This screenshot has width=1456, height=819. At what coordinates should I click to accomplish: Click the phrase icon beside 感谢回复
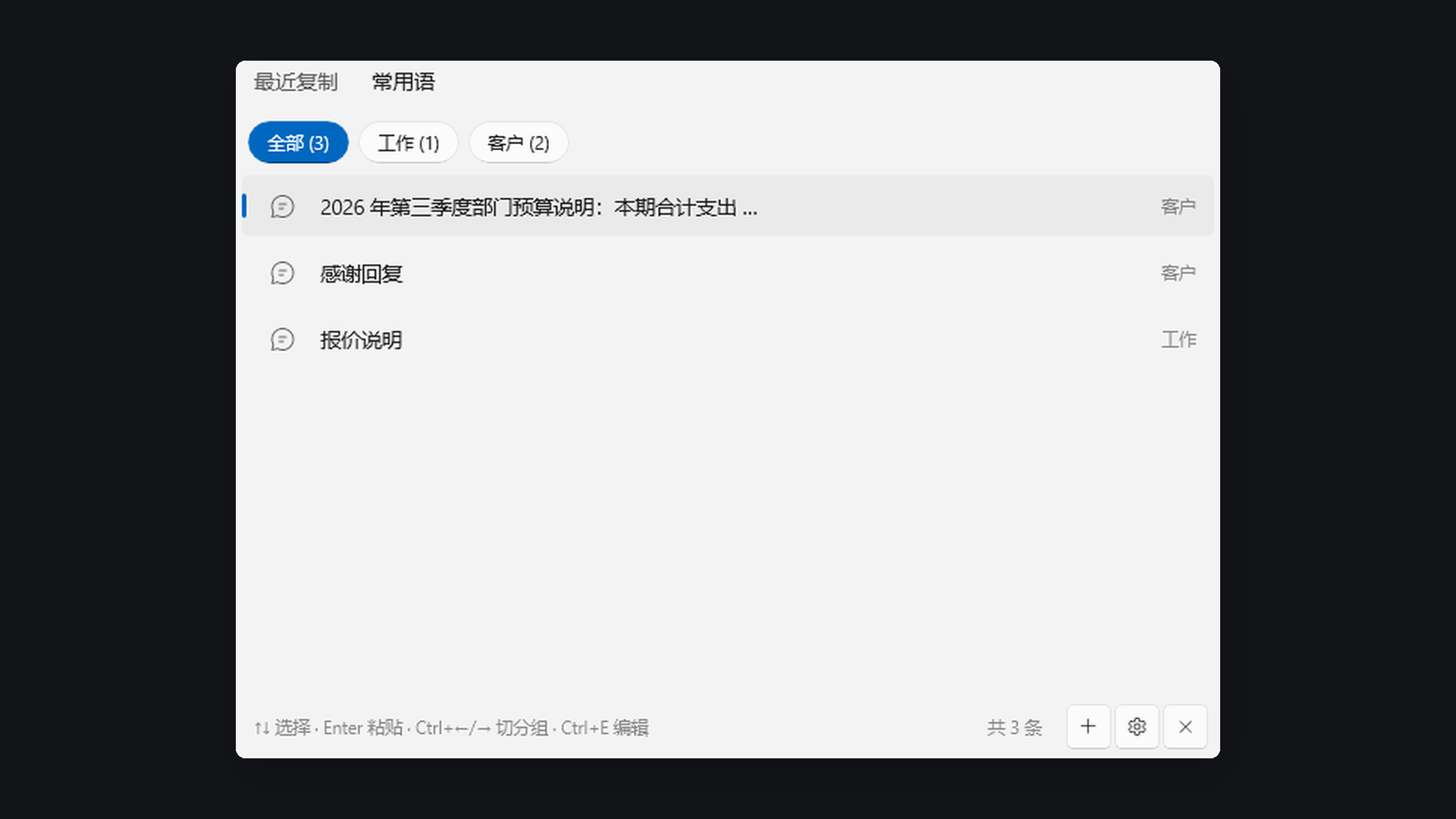pyautogui.click(x=282, y=273)
